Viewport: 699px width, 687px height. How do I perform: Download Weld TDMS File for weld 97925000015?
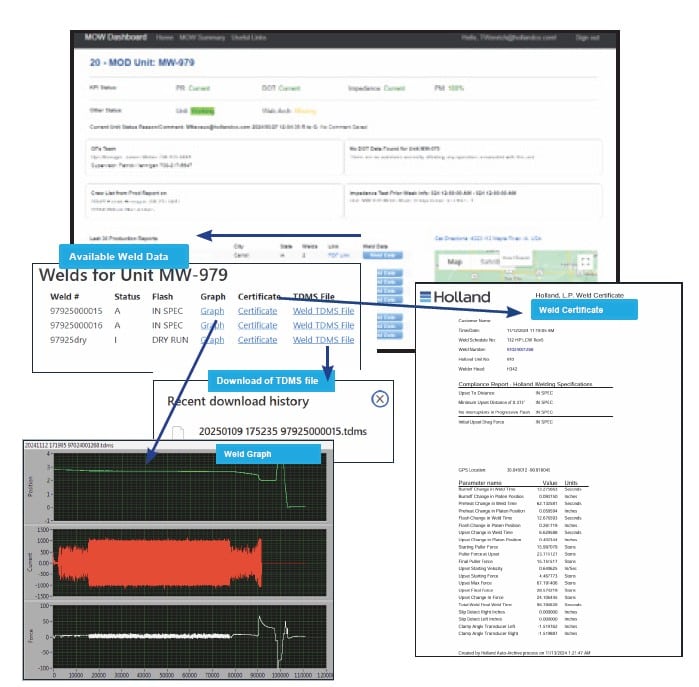coord(323,311)
